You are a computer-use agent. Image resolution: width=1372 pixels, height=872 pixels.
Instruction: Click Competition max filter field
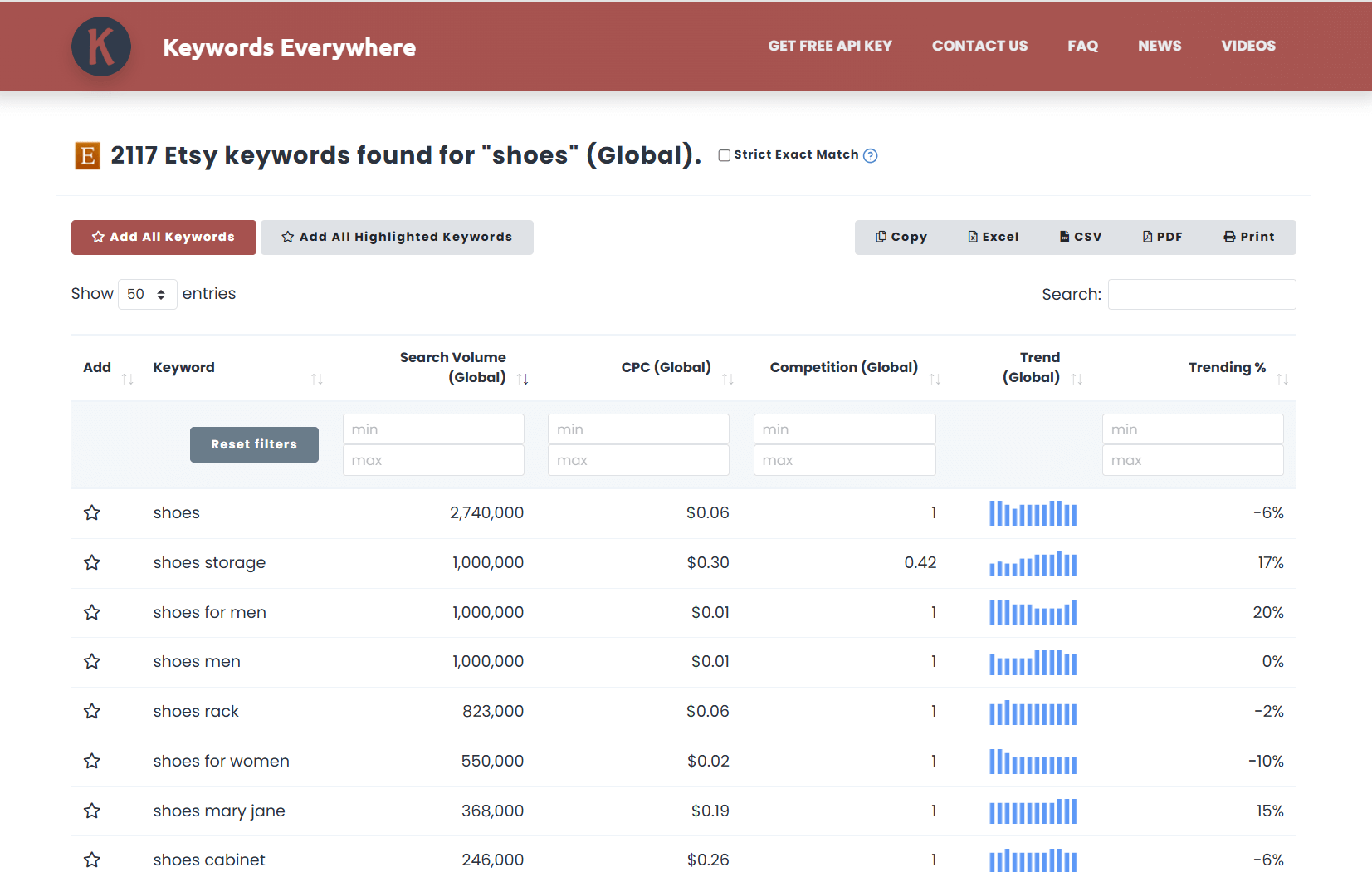(845, 460)
